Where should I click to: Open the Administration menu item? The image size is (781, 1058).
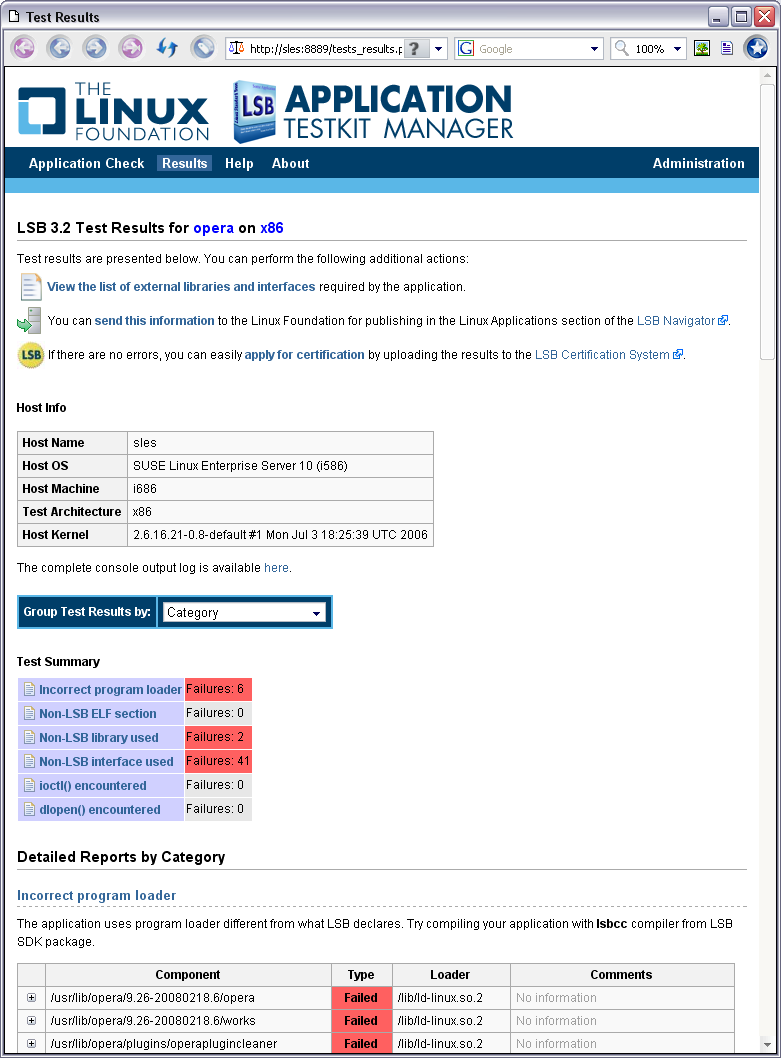click(x=699, y=163)
